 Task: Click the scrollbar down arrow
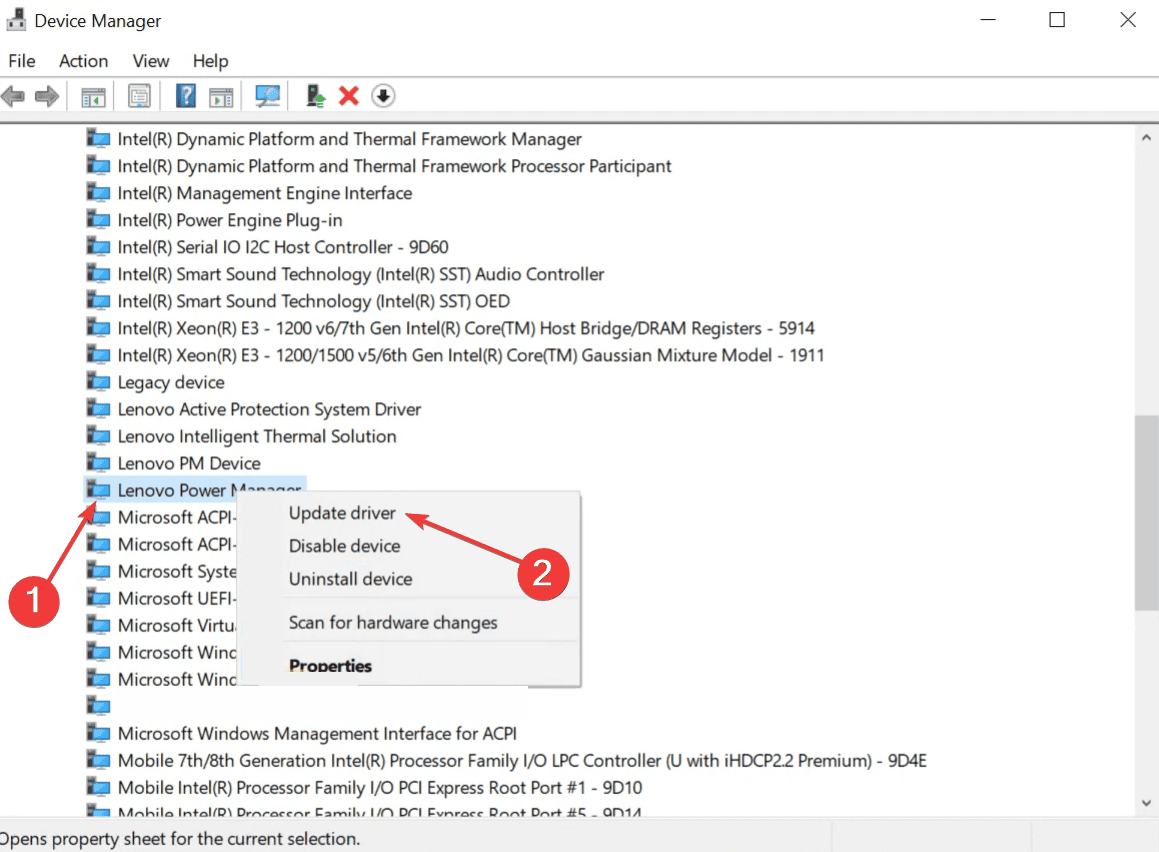(1146, 802)
